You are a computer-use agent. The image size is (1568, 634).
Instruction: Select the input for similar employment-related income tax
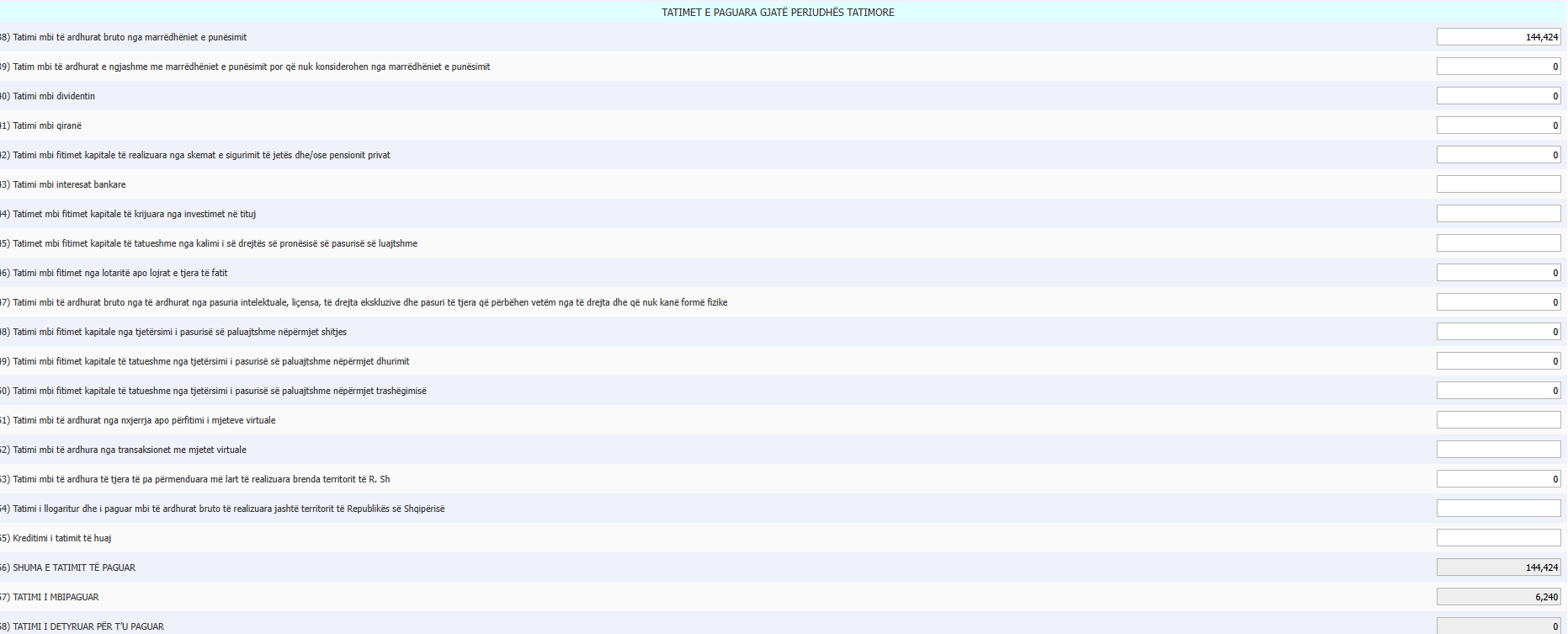tap(1498, 67)
